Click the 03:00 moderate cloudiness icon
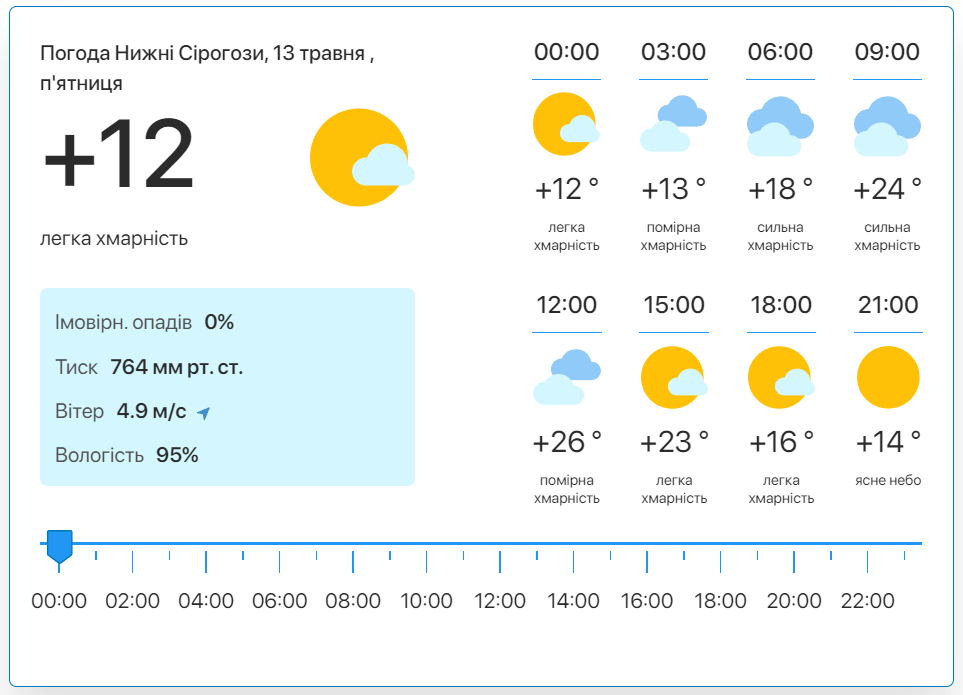963x695 pixels. tap(673, 124)
